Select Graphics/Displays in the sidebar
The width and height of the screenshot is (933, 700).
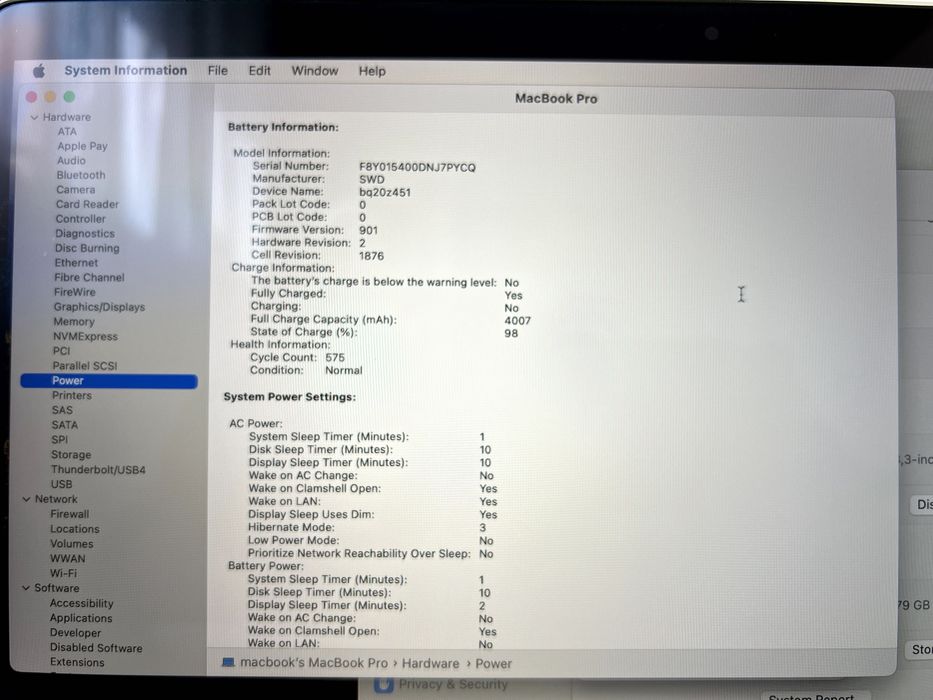(99, 307)
